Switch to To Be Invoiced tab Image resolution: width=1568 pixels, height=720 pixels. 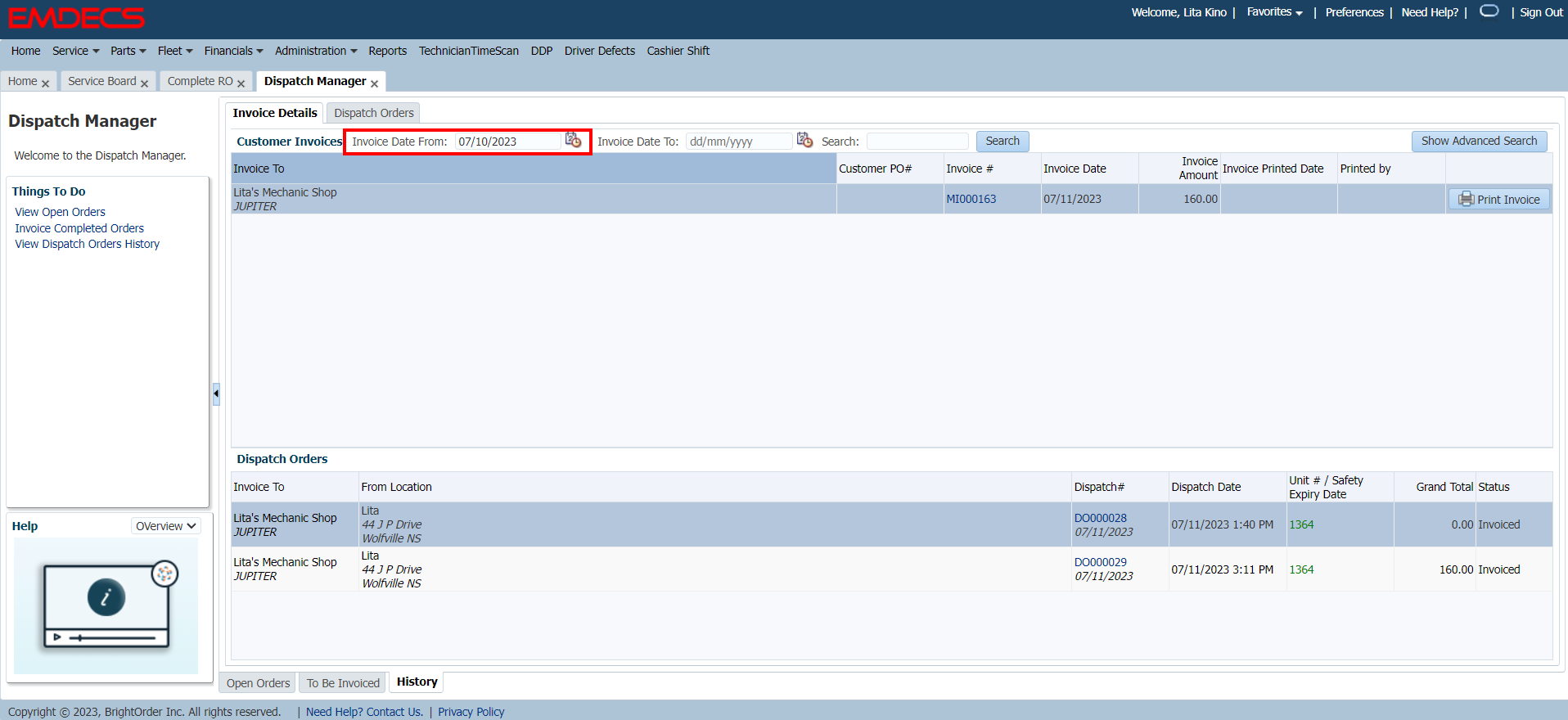[343, 683]
